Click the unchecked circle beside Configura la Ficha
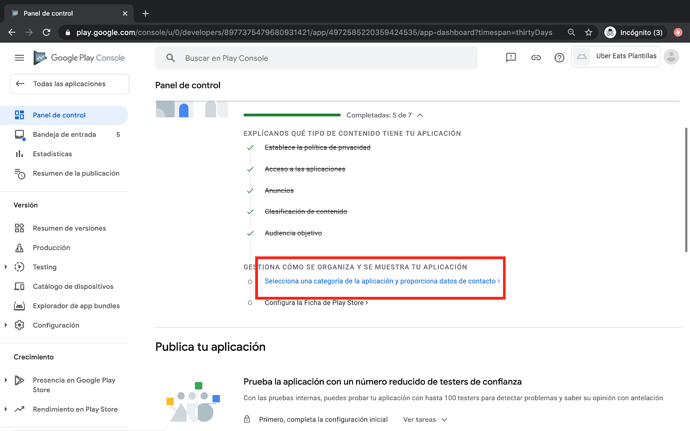The image size is (690, 431). pyautogui.click(x=250, y=303)
